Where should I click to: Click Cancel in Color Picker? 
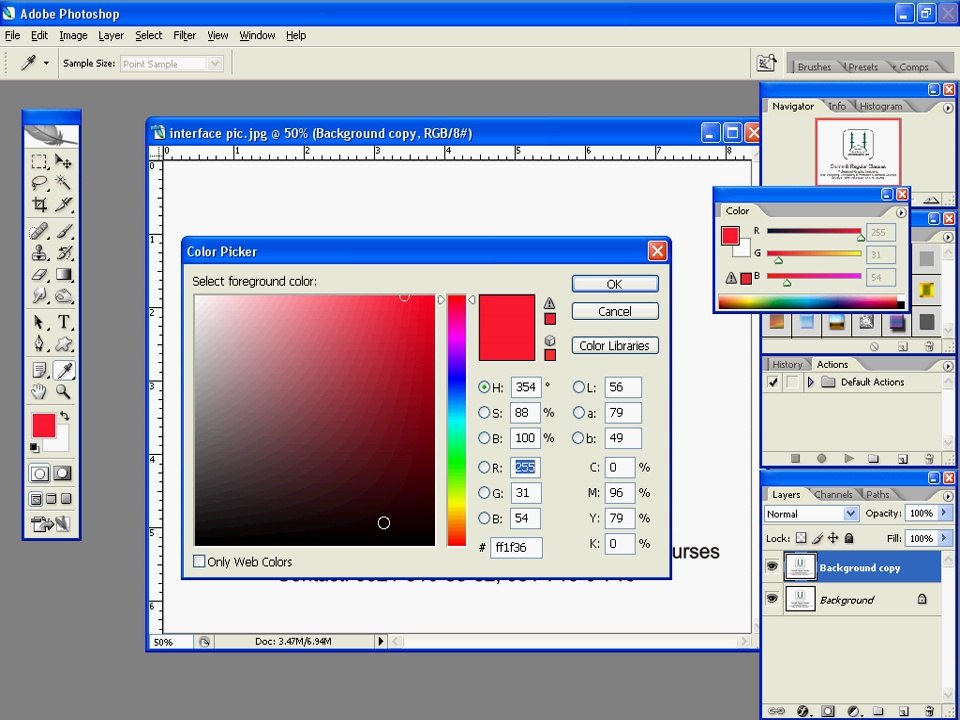click(x=615, y=311)
